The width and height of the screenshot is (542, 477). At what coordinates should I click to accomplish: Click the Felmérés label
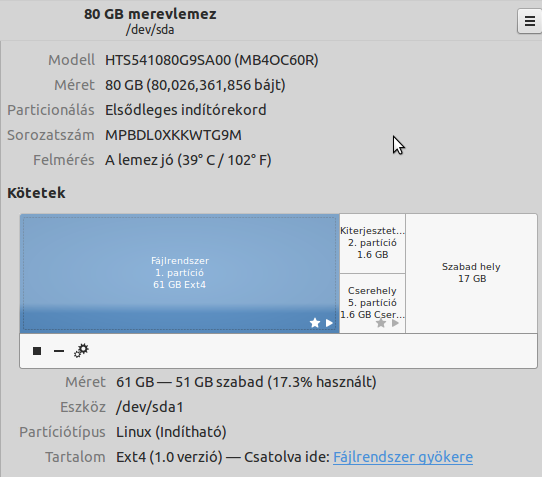coord(64,160)
